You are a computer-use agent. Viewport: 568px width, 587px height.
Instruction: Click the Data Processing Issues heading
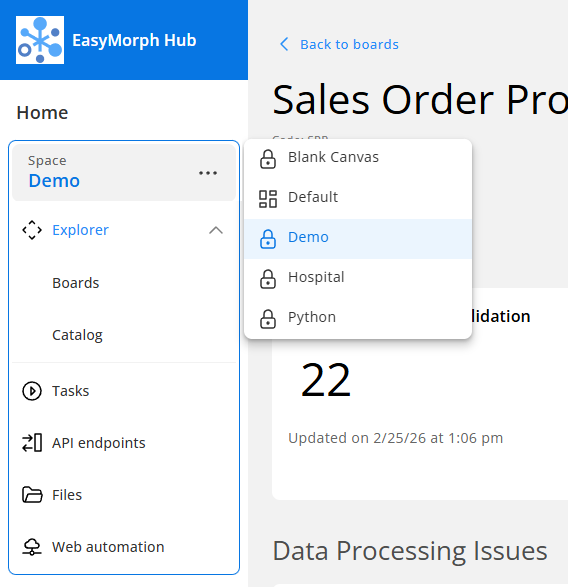[x=410, y=551]
